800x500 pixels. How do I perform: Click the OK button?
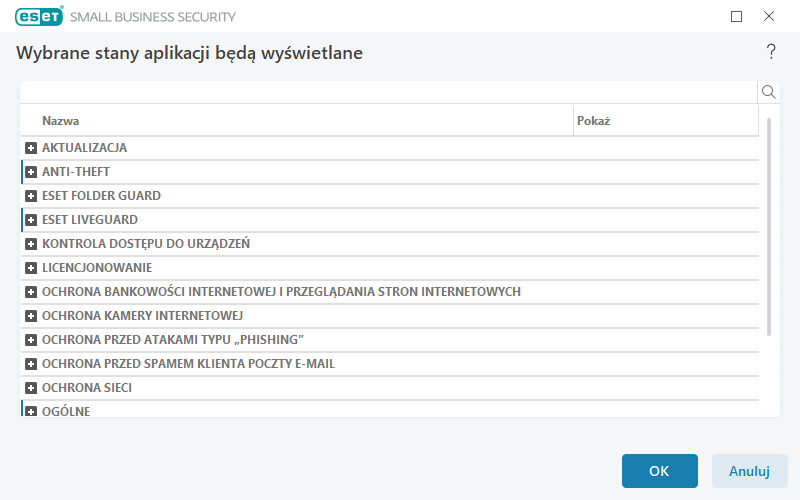coord(659,471)
